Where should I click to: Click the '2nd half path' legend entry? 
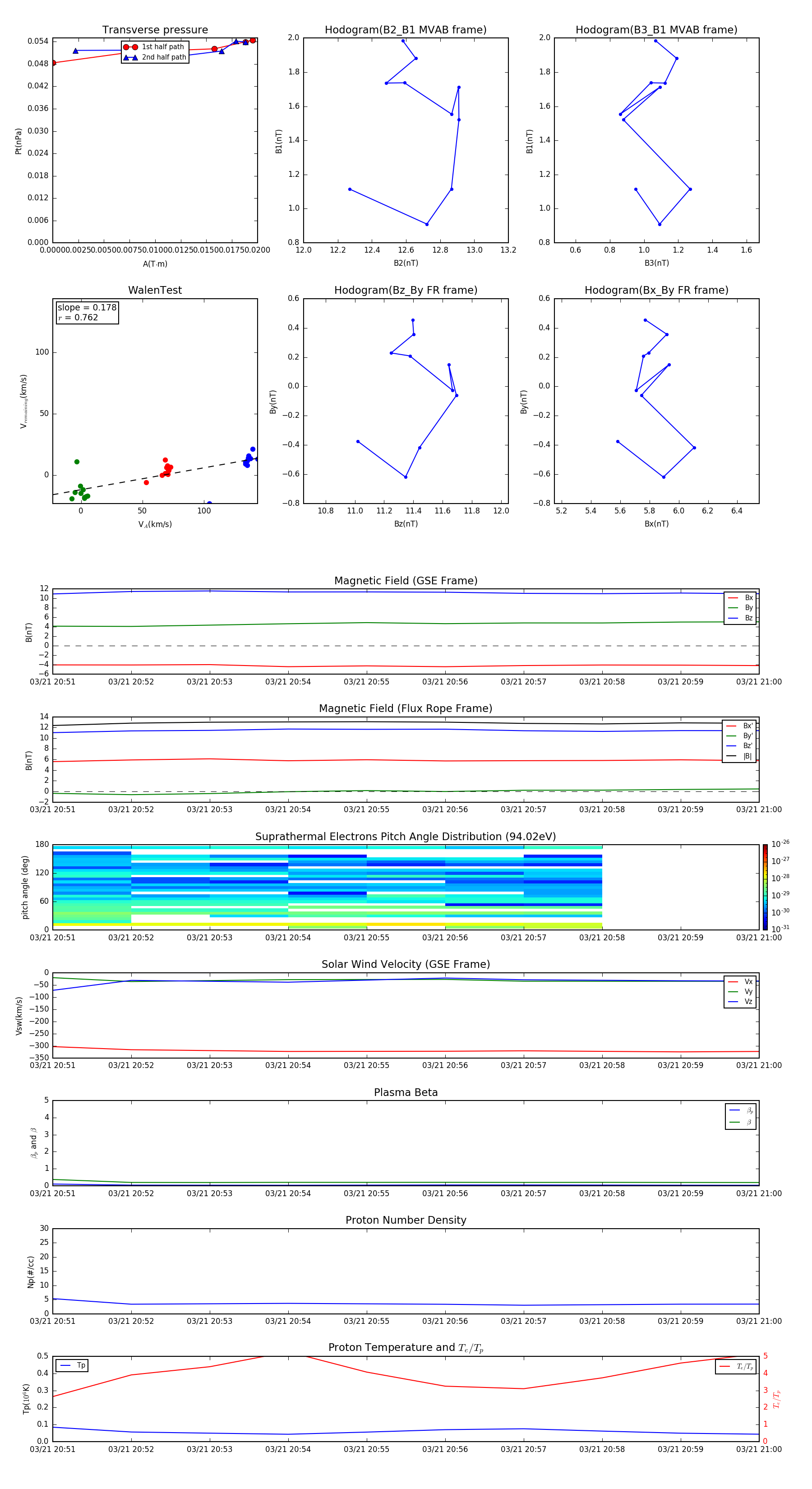click(x=155, y=57)
